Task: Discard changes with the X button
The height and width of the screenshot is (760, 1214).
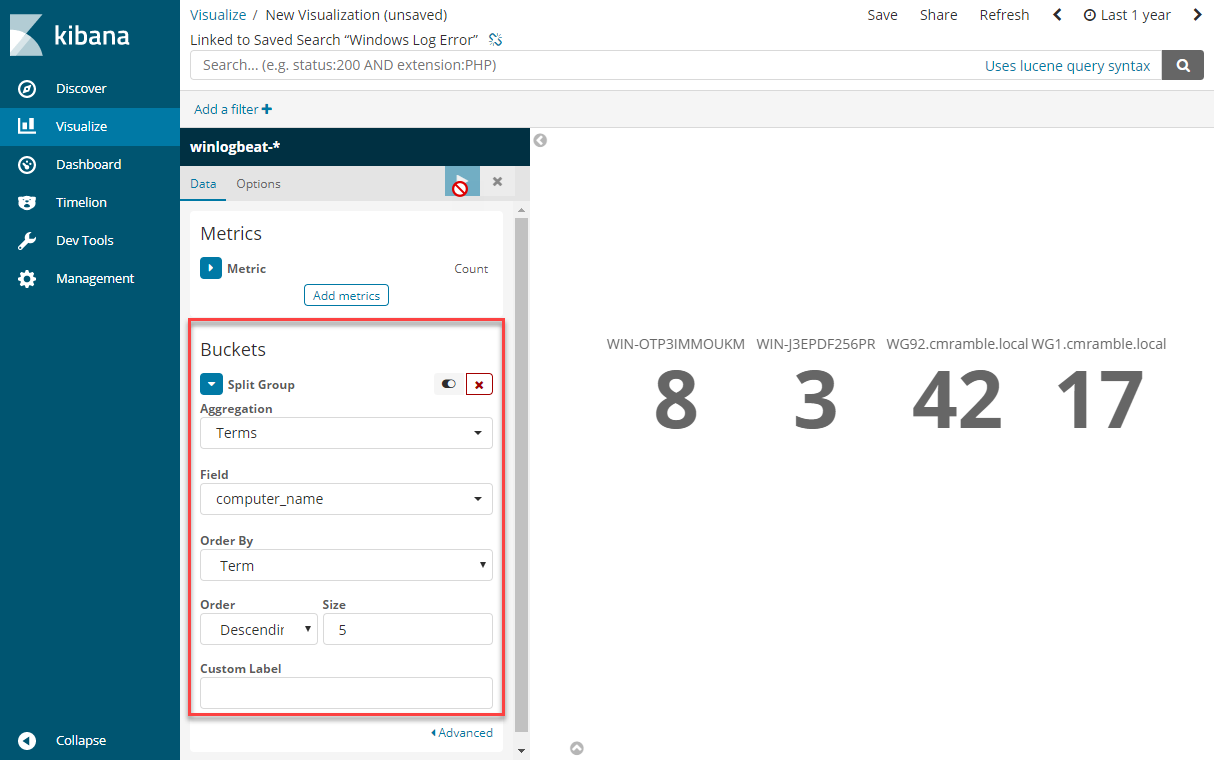Action: pyautogui.click(x=497, y=182)
